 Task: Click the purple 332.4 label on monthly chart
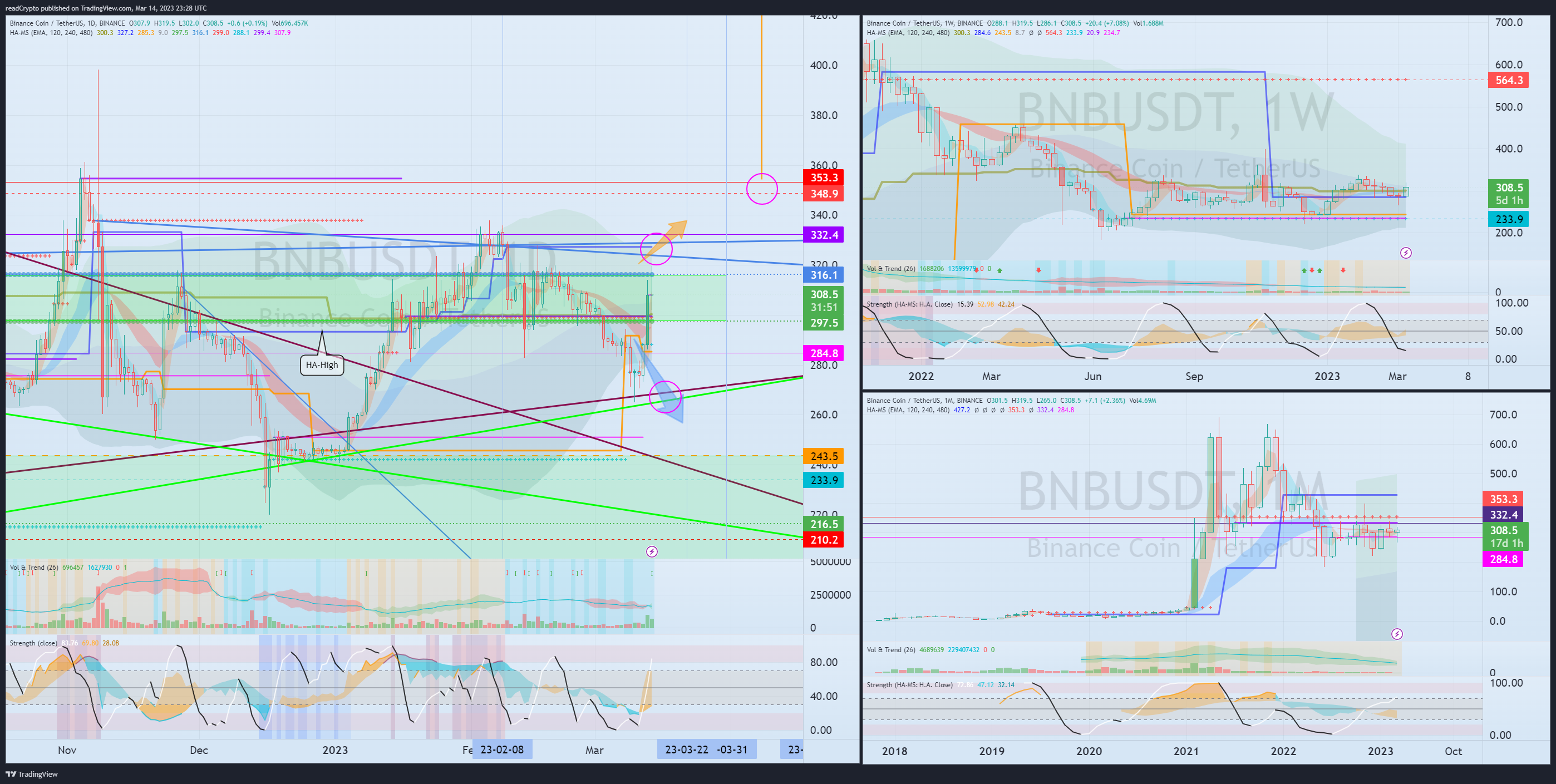pos(1504,515)
